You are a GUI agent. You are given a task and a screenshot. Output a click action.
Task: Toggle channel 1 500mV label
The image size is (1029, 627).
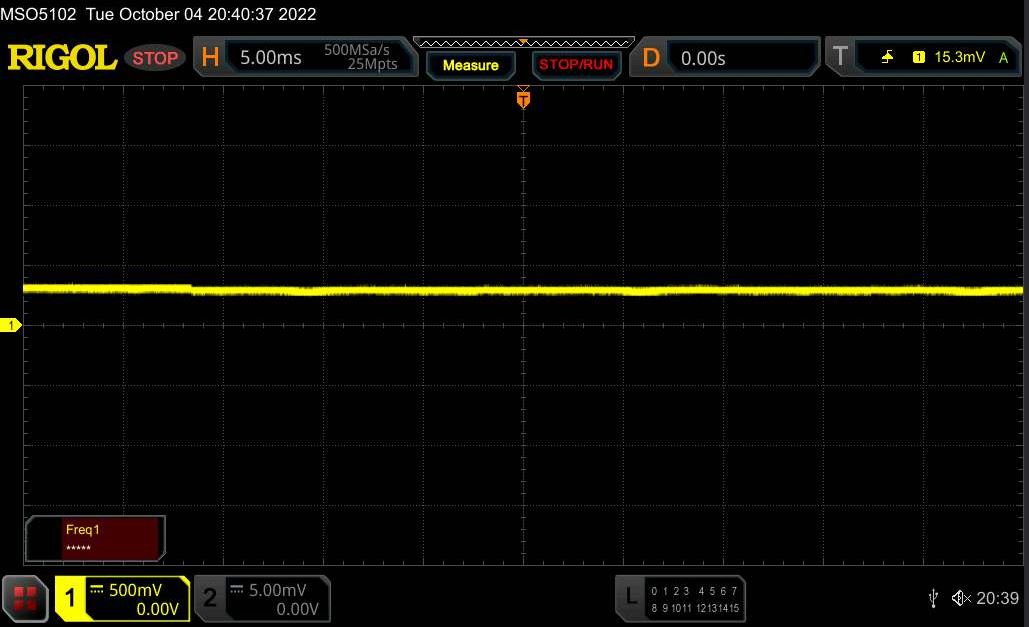[135, 590]
